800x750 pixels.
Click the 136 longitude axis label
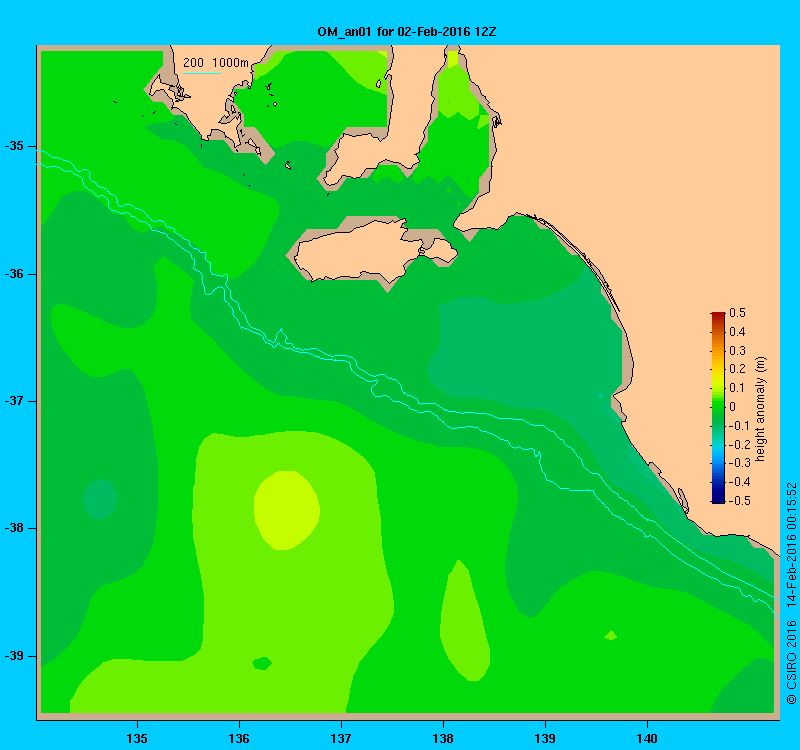click(239, 738)
